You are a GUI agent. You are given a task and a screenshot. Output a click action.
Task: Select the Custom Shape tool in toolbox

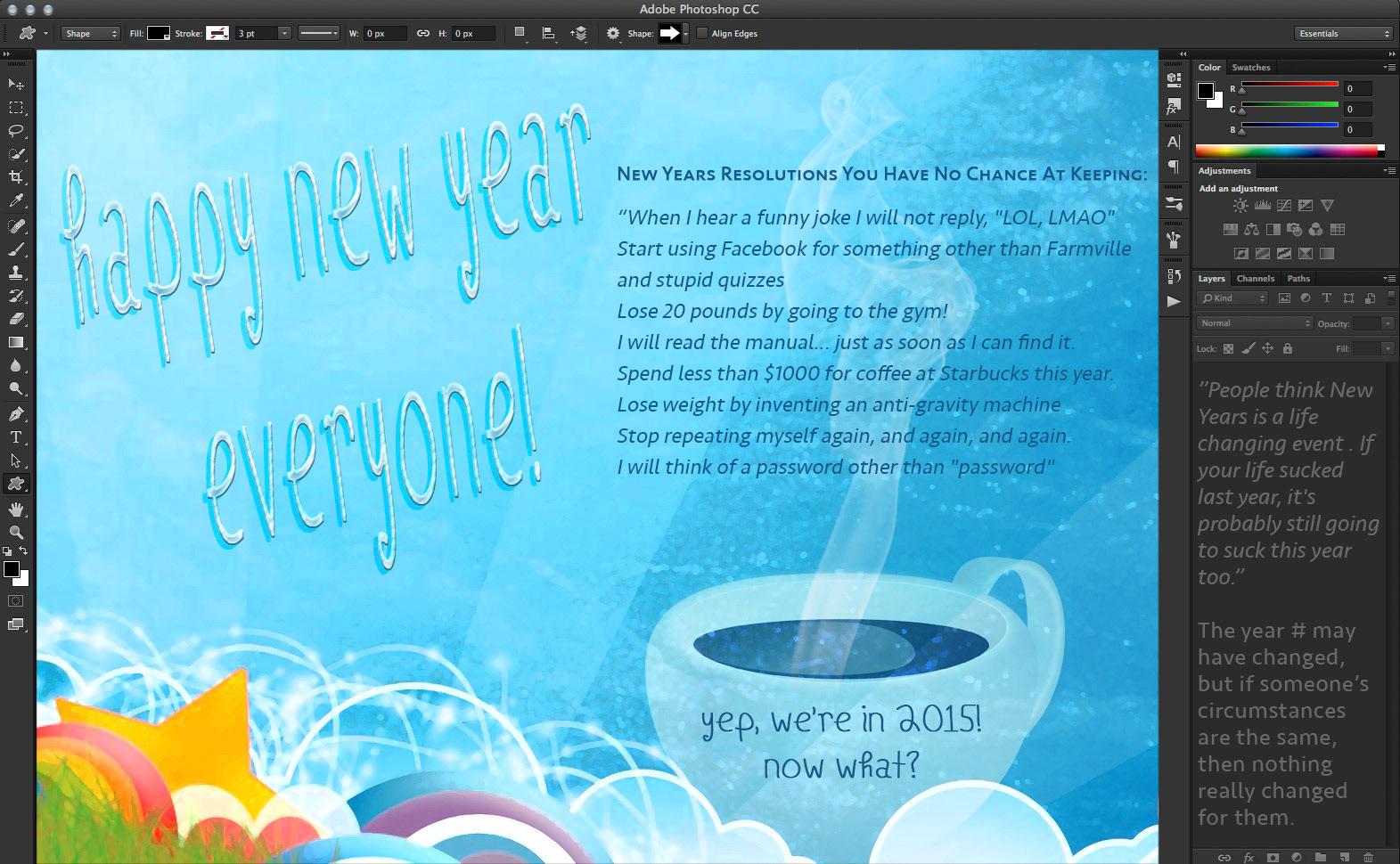coord(16,484)
